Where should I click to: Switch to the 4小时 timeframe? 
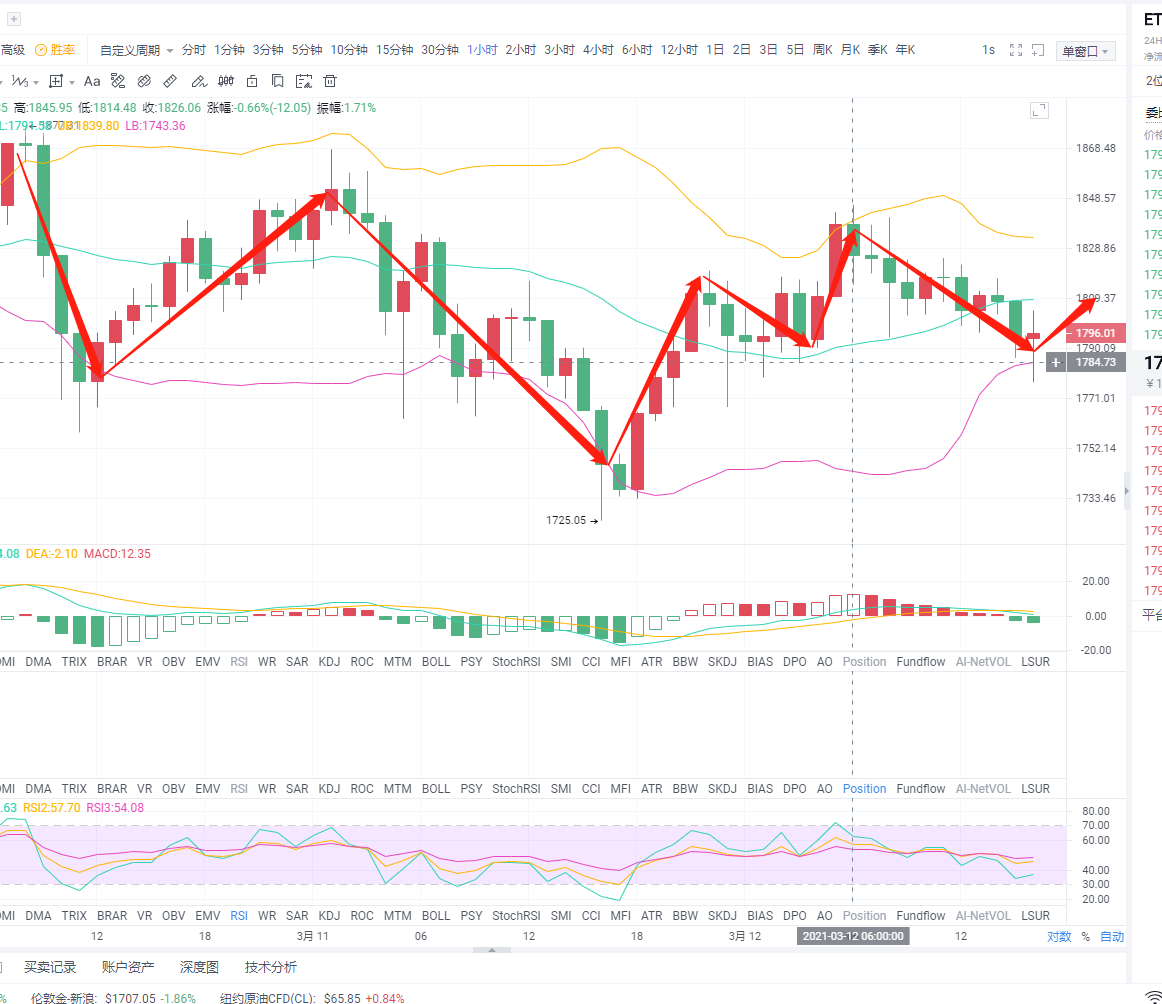(598, 50)
